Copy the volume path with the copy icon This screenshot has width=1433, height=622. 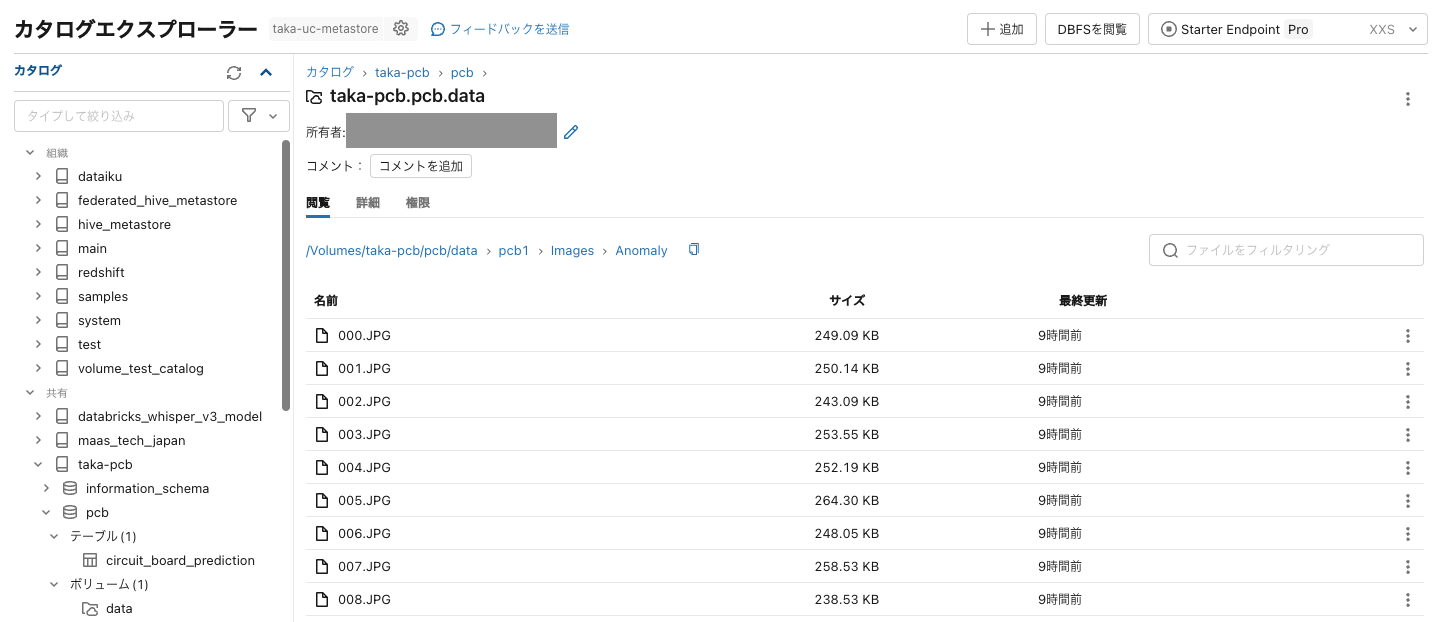click(694, 249)
